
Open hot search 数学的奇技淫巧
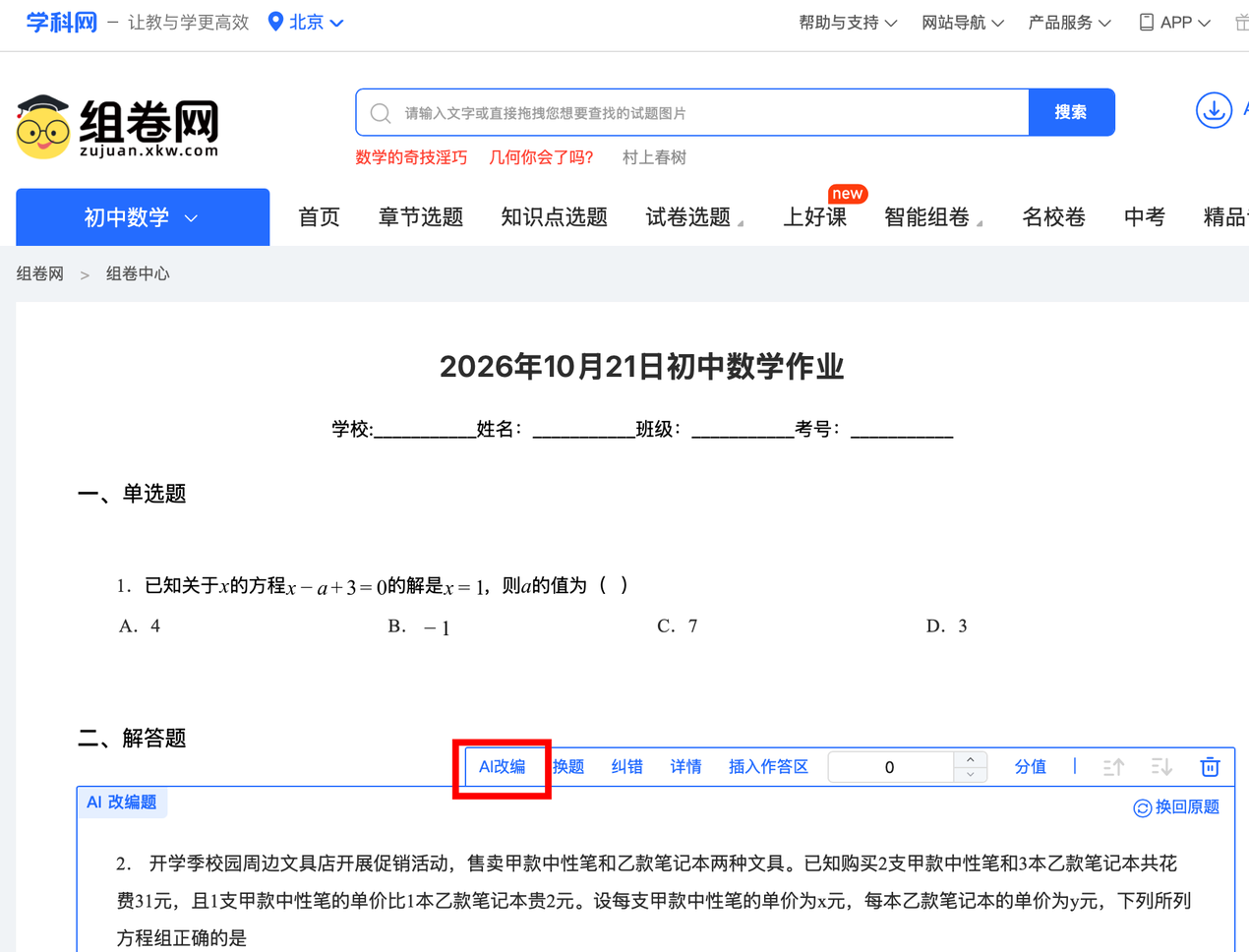411,157
